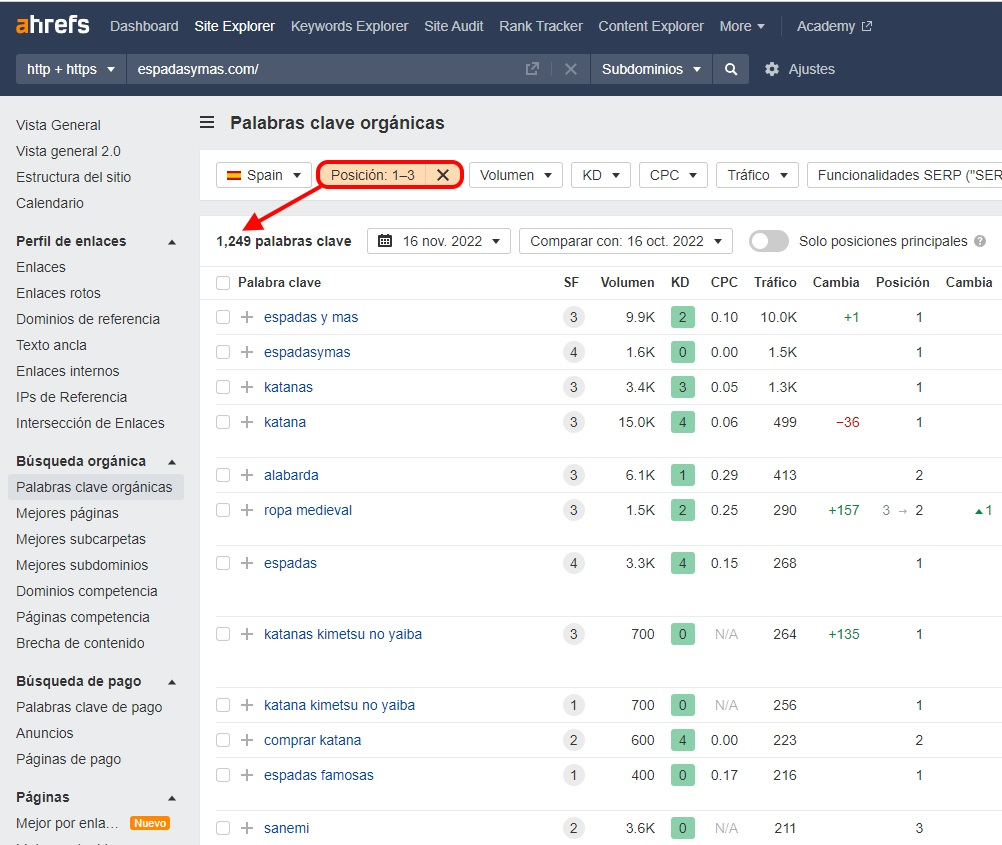Click help icon beside Solo posiciones principales

pyautogui.click(x=980, y=241)
